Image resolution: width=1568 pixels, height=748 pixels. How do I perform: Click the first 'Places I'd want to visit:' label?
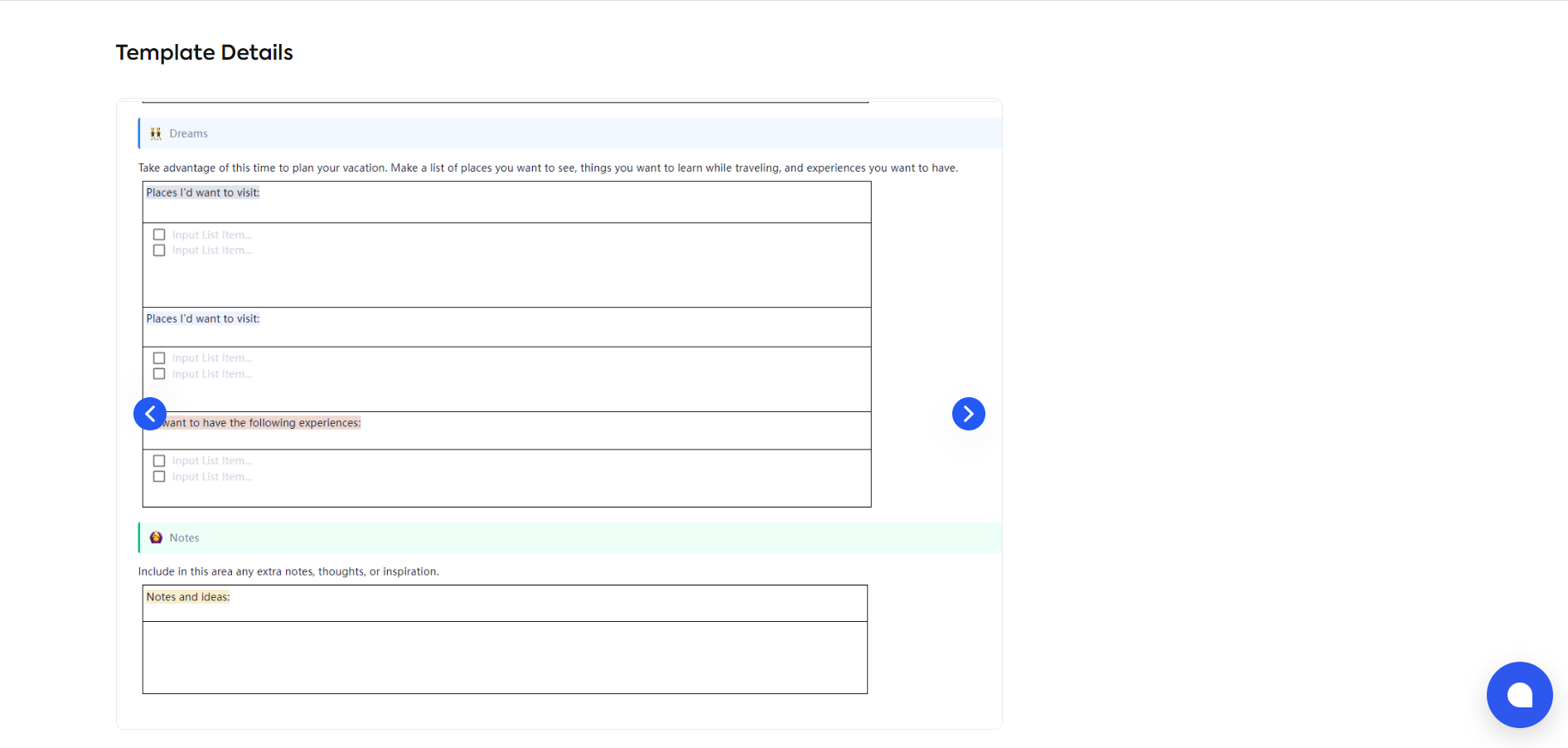203,192
